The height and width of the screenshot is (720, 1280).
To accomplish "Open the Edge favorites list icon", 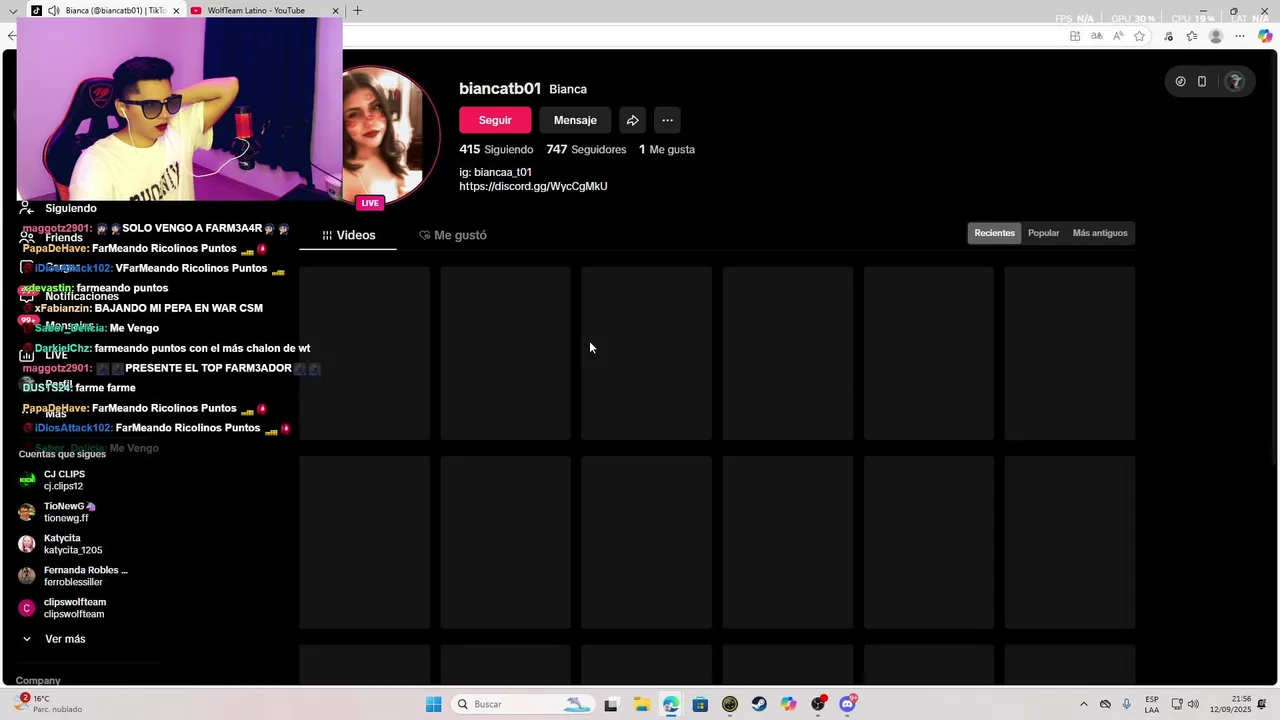I will [x=1192, y=36].
